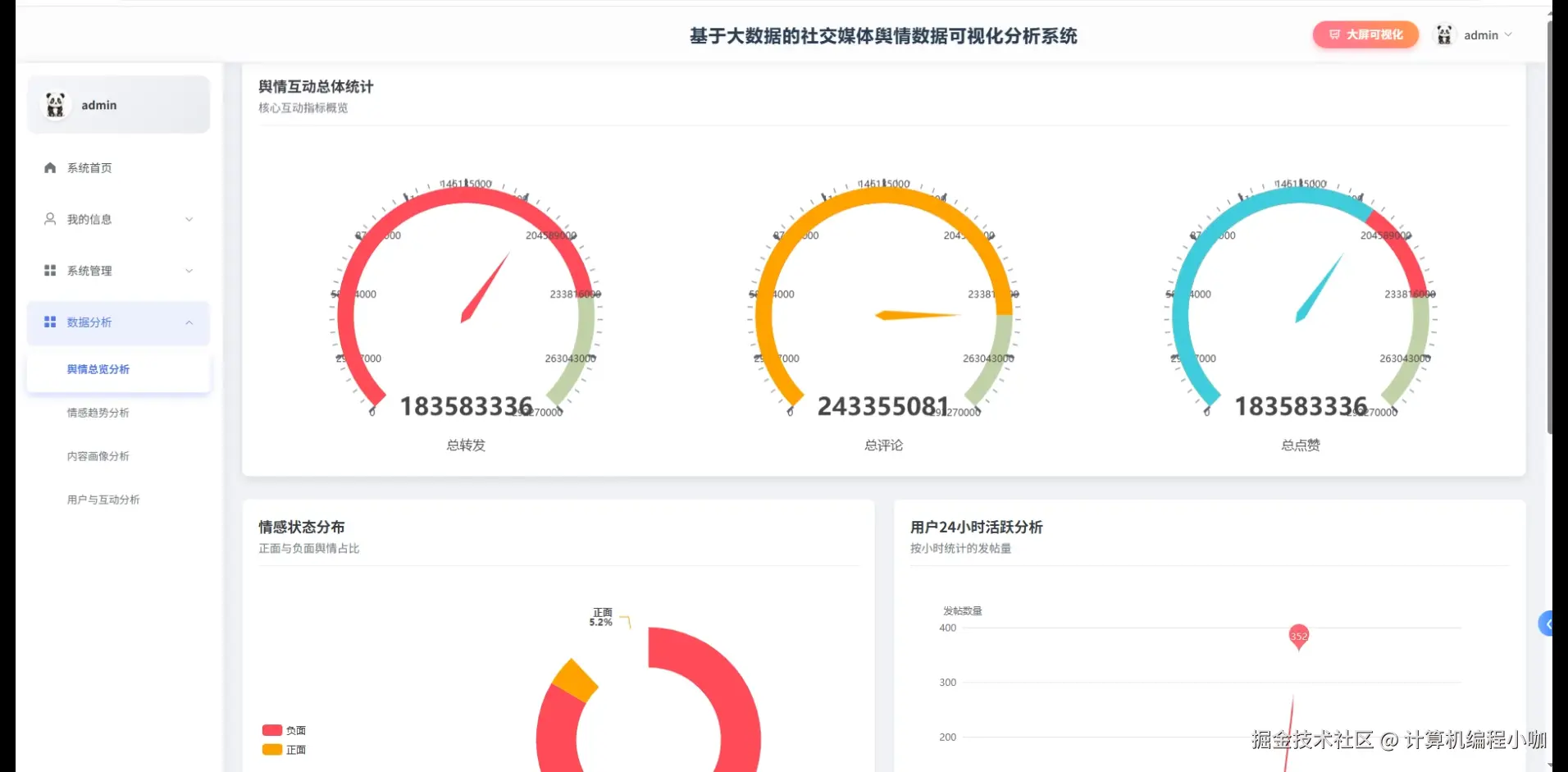Click the chevron beside header admin name

pyautogui.click(x=1508, y=34)
